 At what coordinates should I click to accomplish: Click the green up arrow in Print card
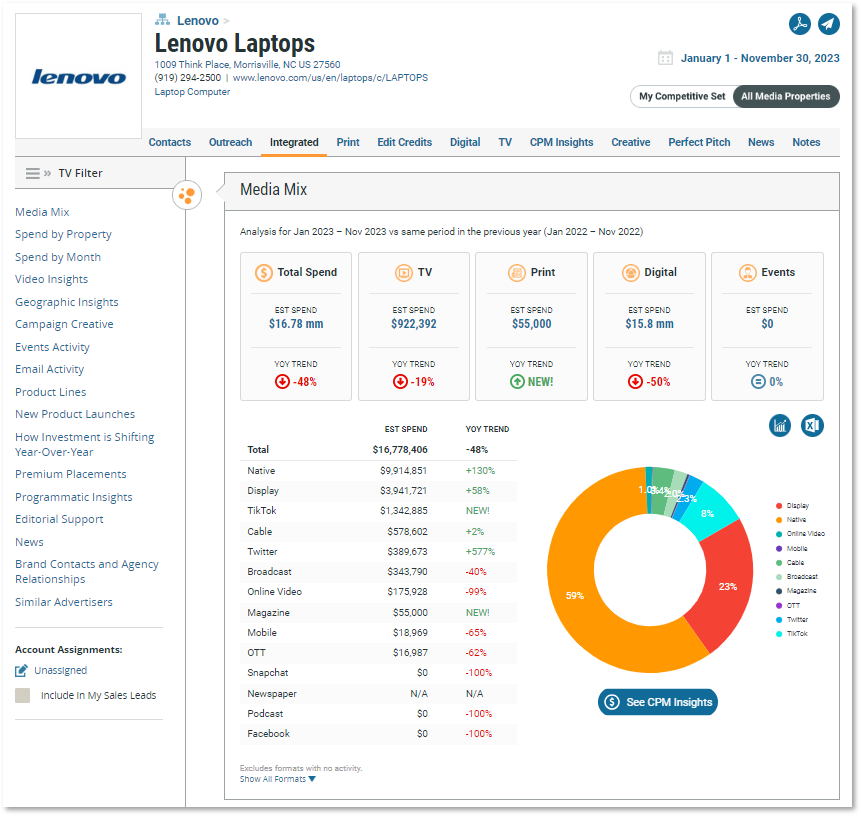[517, 382]
